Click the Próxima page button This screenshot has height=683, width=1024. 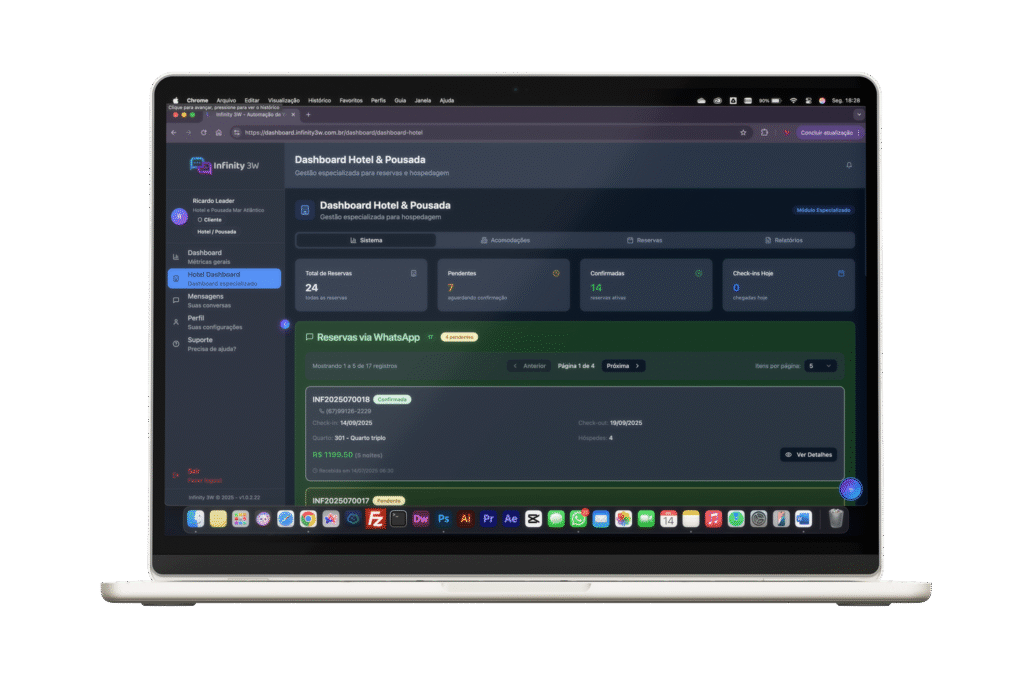(623, 366)
